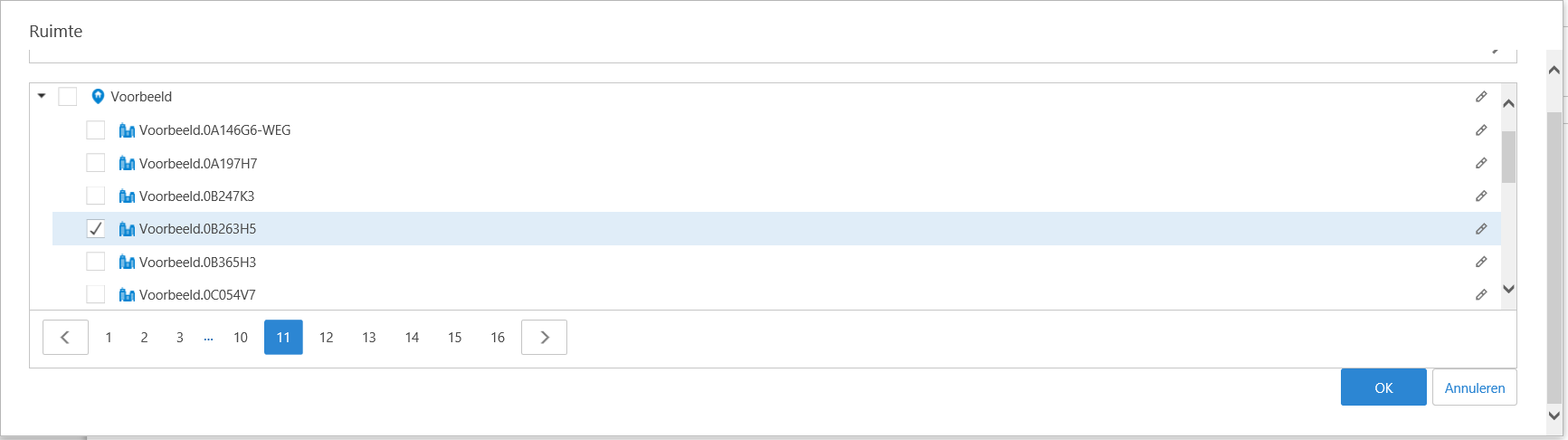Screen dimensions: 1568x440
Task: Click the tree list scrollbar down arrow
Action: tap(1508, 289)
